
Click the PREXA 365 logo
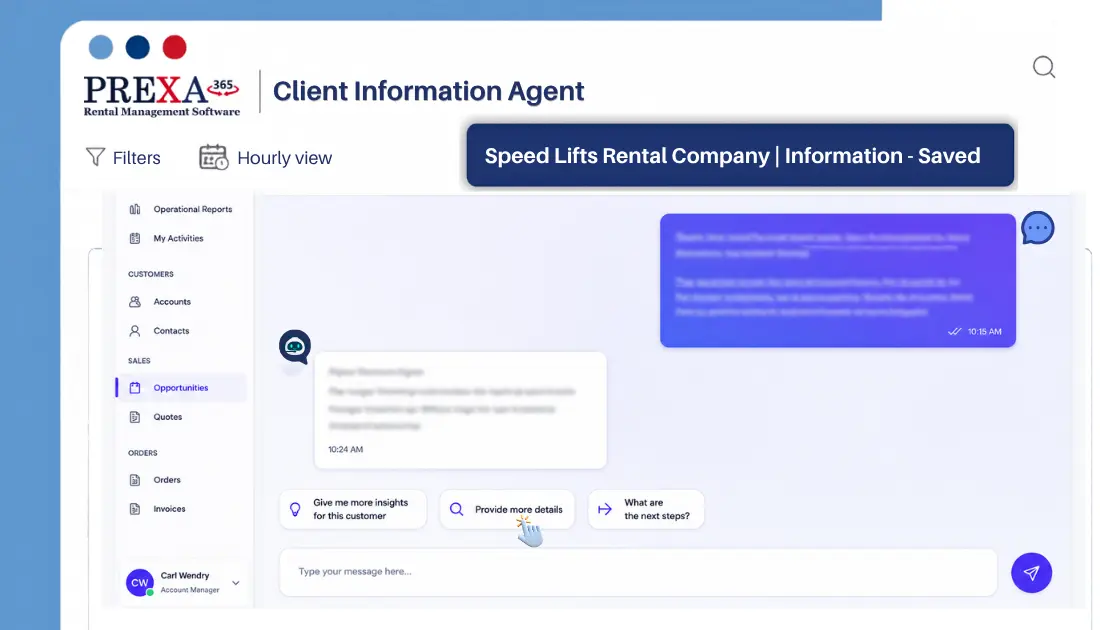[162, 95]
